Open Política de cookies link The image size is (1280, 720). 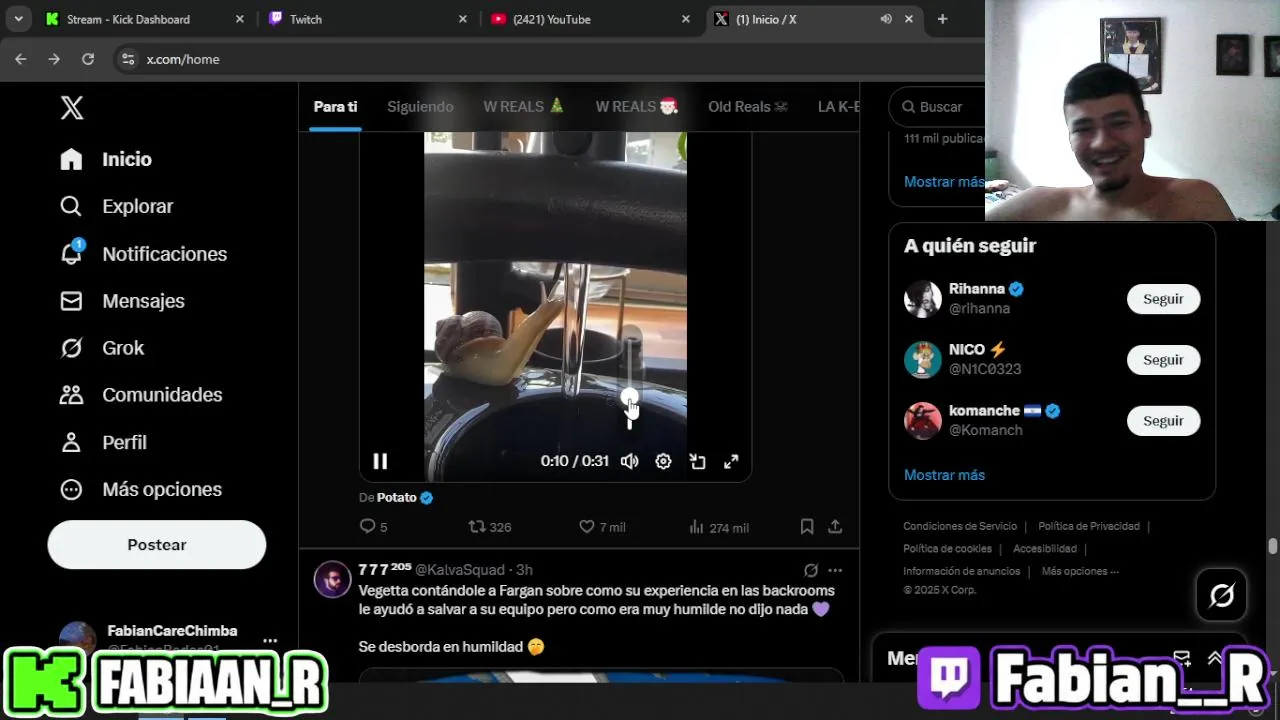coord(947,549)
